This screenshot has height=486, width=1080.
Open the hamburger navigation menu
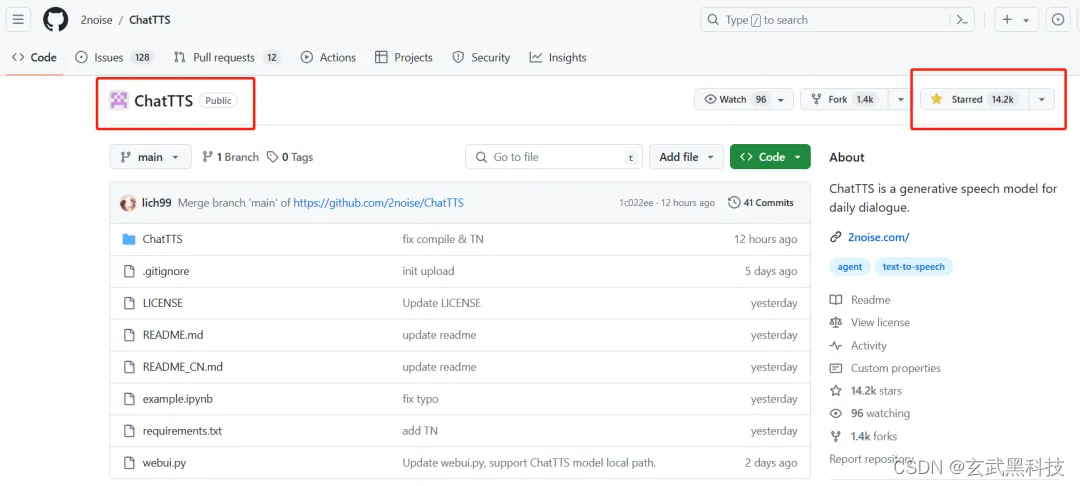coord(19,20)
